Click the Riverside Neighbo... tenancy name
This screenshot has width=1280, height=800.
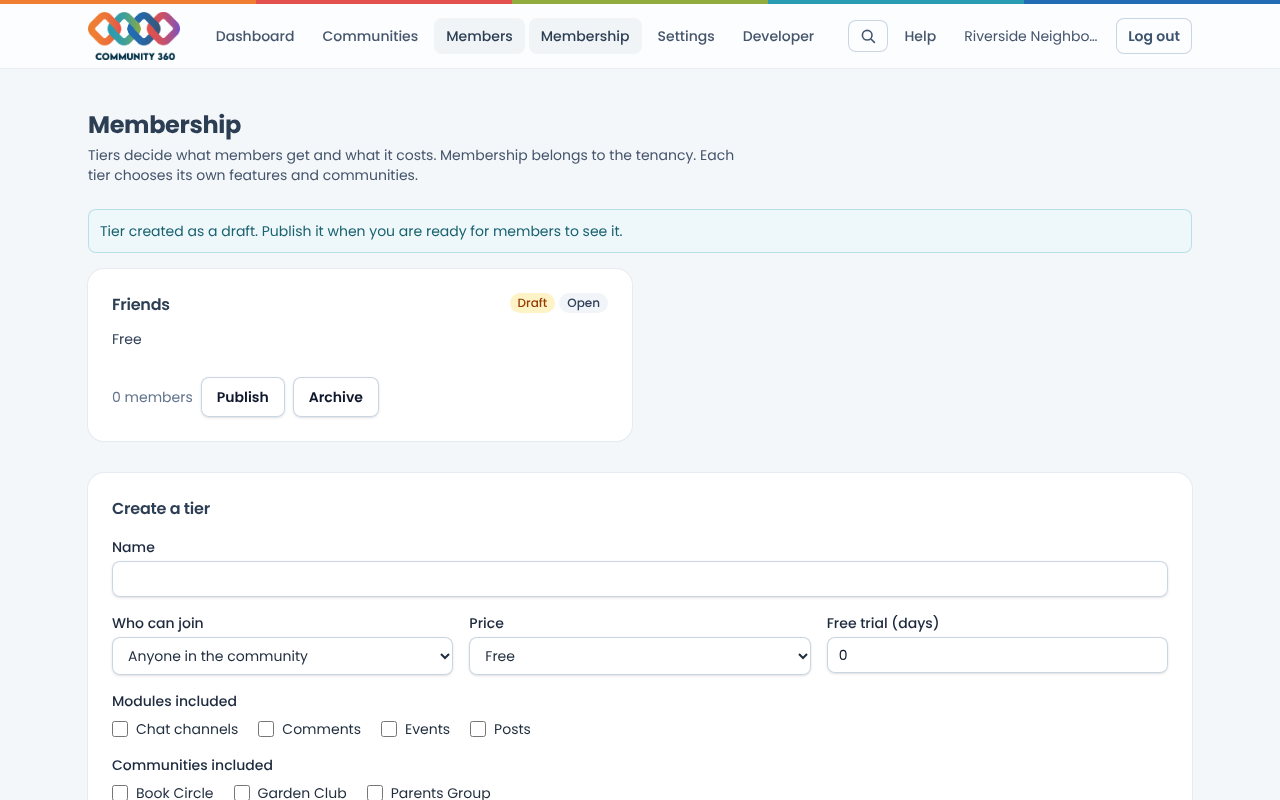[x=1030, y=36]
